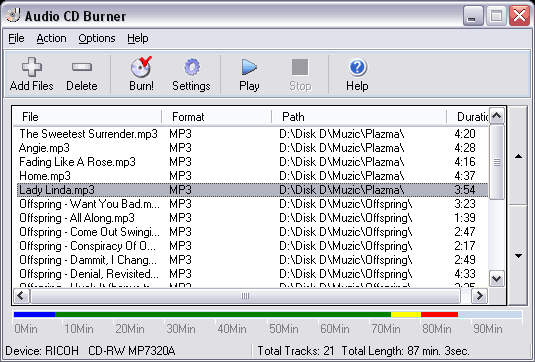Click the Delete minus icon

click(82, 67)
